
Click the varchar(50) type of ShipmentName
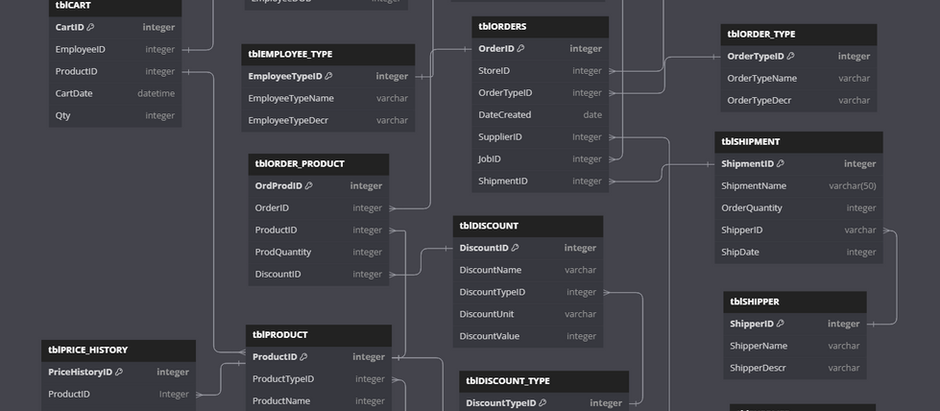852,186
